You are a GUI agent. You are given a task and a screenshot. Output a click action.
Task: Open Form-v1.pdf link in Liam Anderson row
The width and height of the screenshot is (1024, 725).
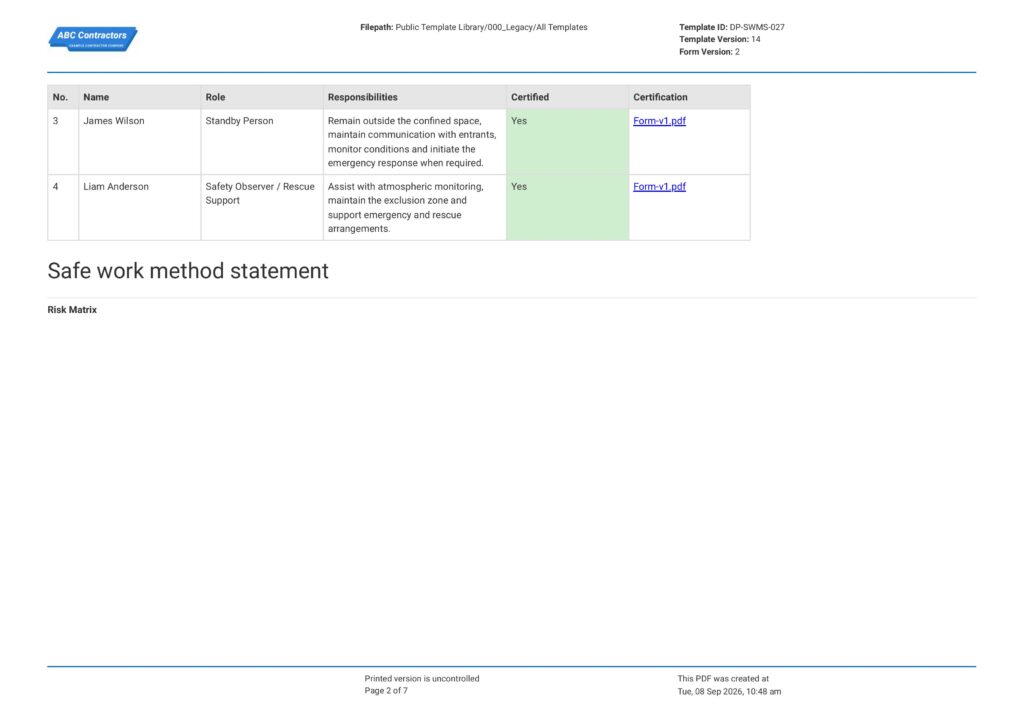click(x=659, y=187)
